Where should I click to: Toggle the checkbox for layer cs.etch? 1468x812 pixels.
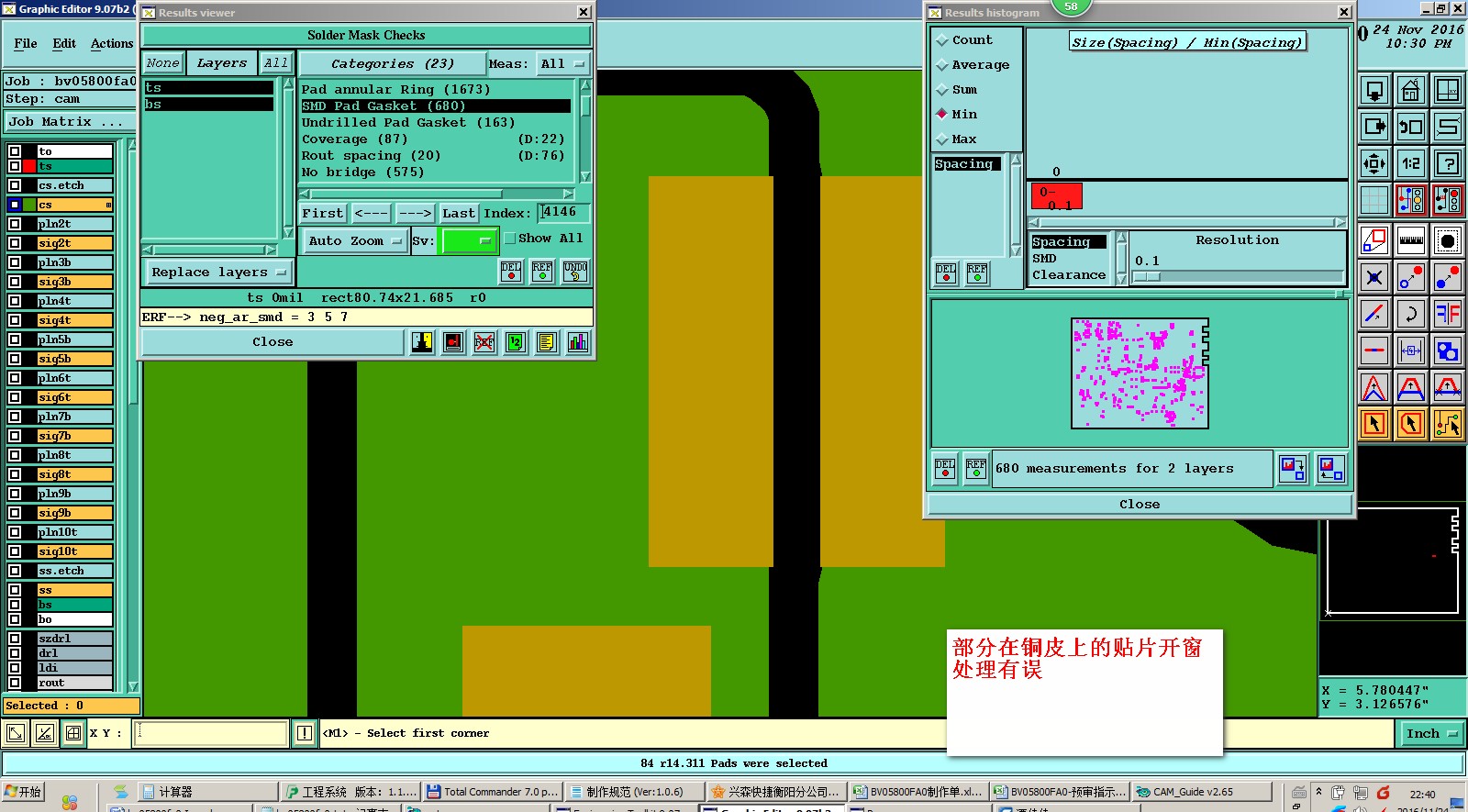(x=15, y=185)
